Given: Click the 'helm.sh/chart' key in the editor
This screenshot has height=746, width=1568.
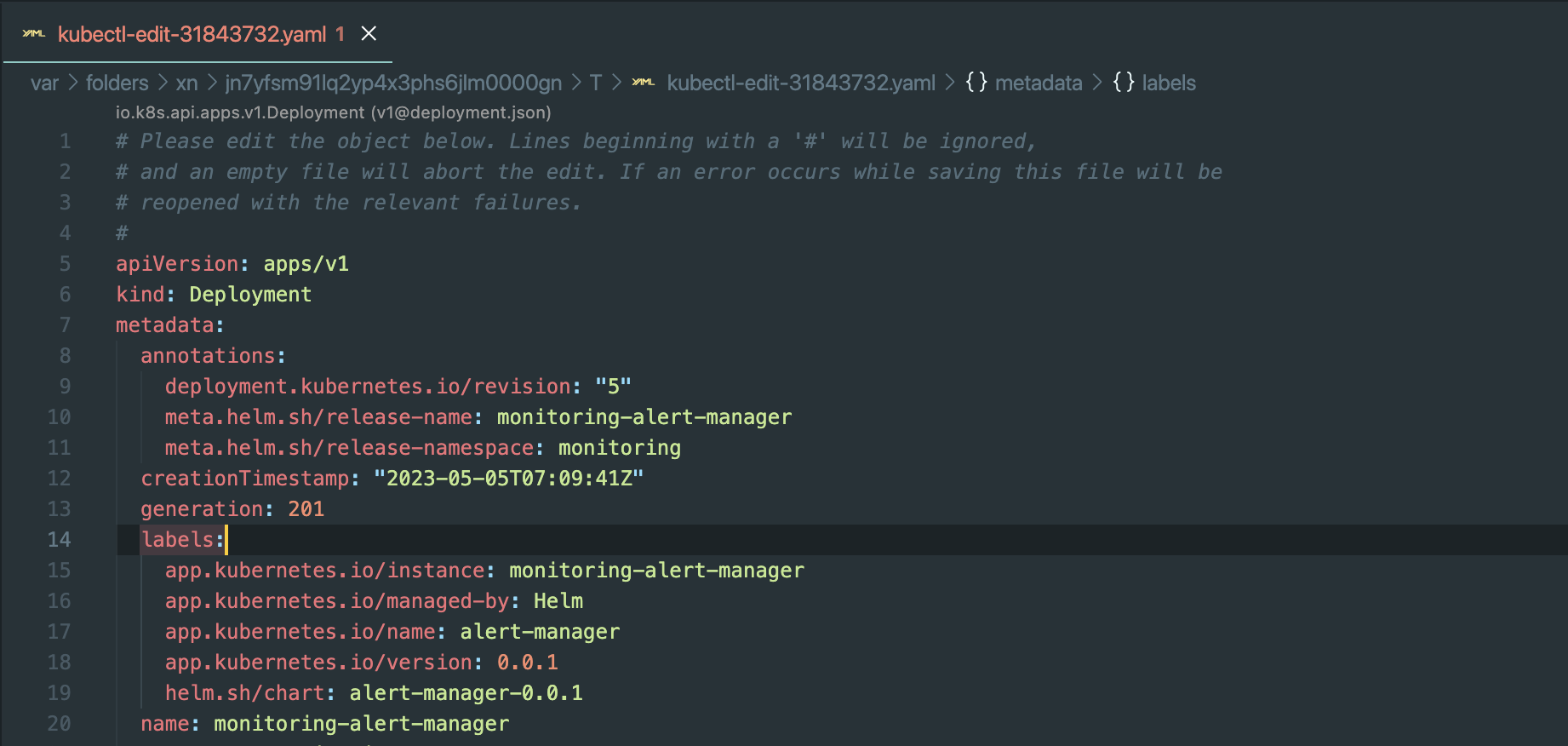Looking at the screenshot, I should coord(244,693).
